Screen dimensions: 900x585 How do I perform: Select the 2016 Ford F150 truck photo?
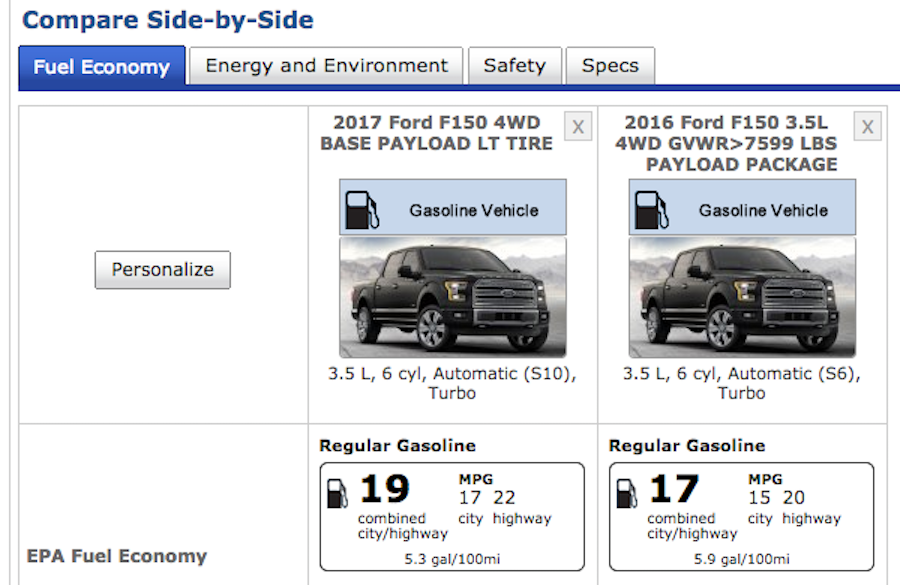(742, 297)
